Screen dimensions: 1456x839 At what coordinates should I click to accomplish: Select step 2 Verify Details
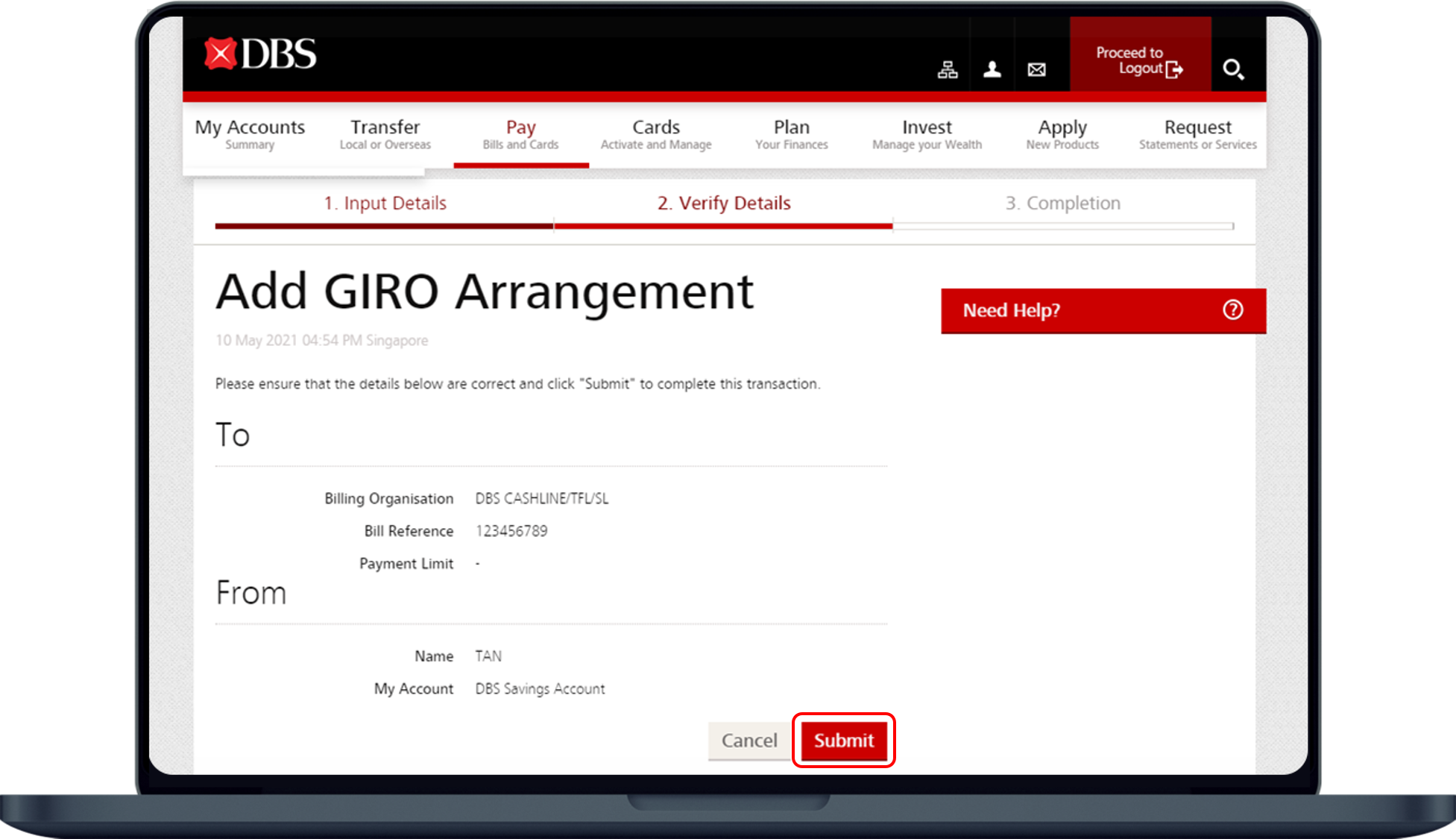(724, 203)
